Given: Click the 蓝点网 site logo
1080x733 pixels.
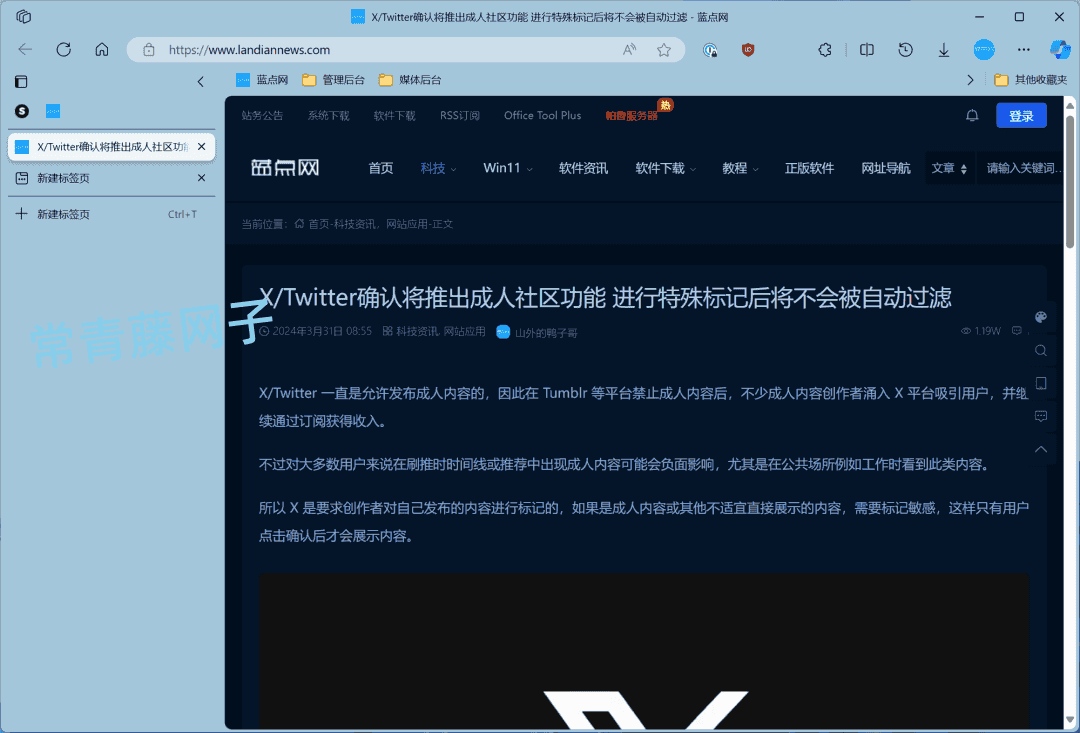Looking at the screenshot, I should [285, 167].
